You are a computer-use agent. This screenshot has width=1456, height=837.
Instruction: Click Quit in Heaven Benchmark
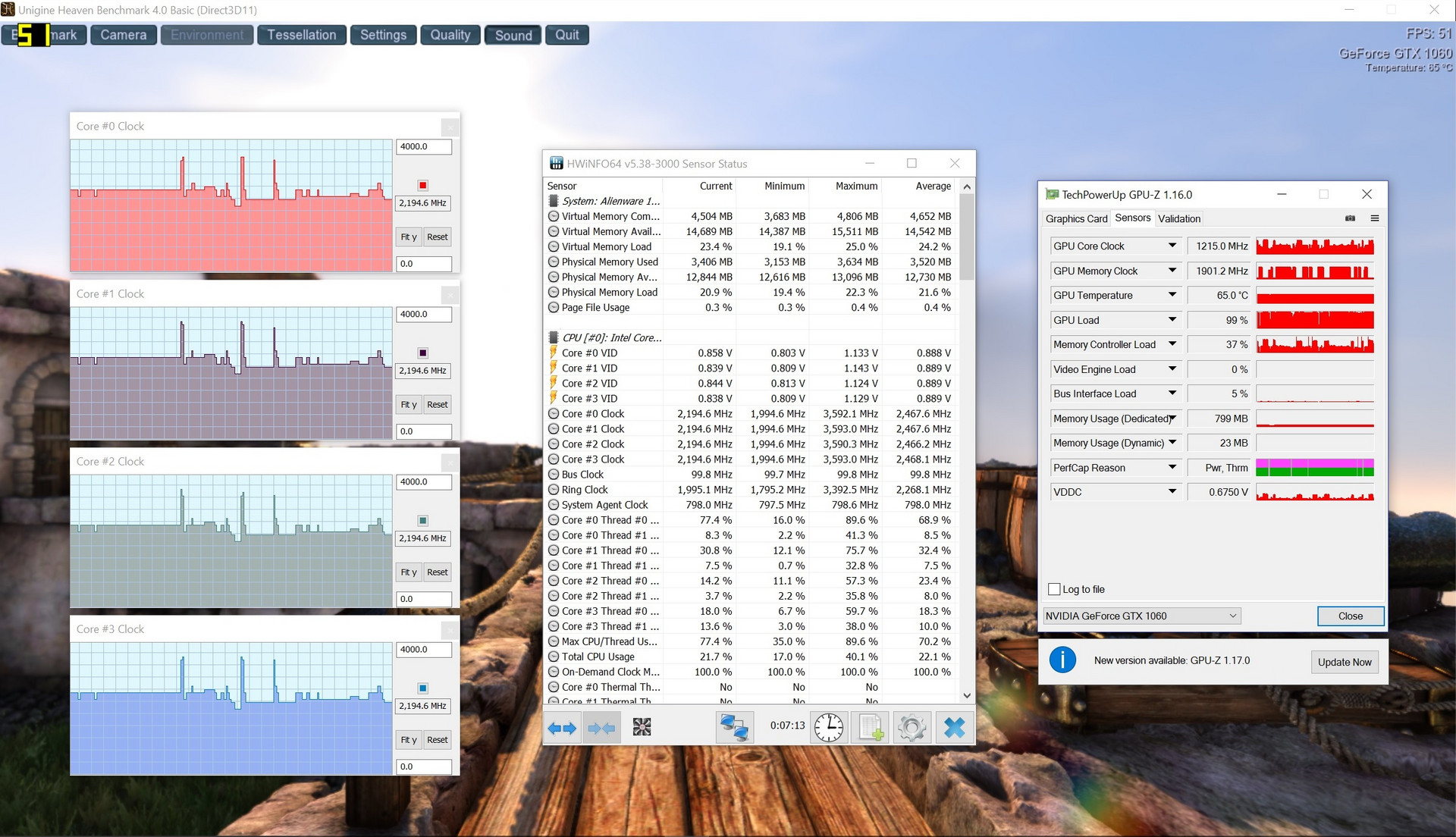click(x=566, y=35)
